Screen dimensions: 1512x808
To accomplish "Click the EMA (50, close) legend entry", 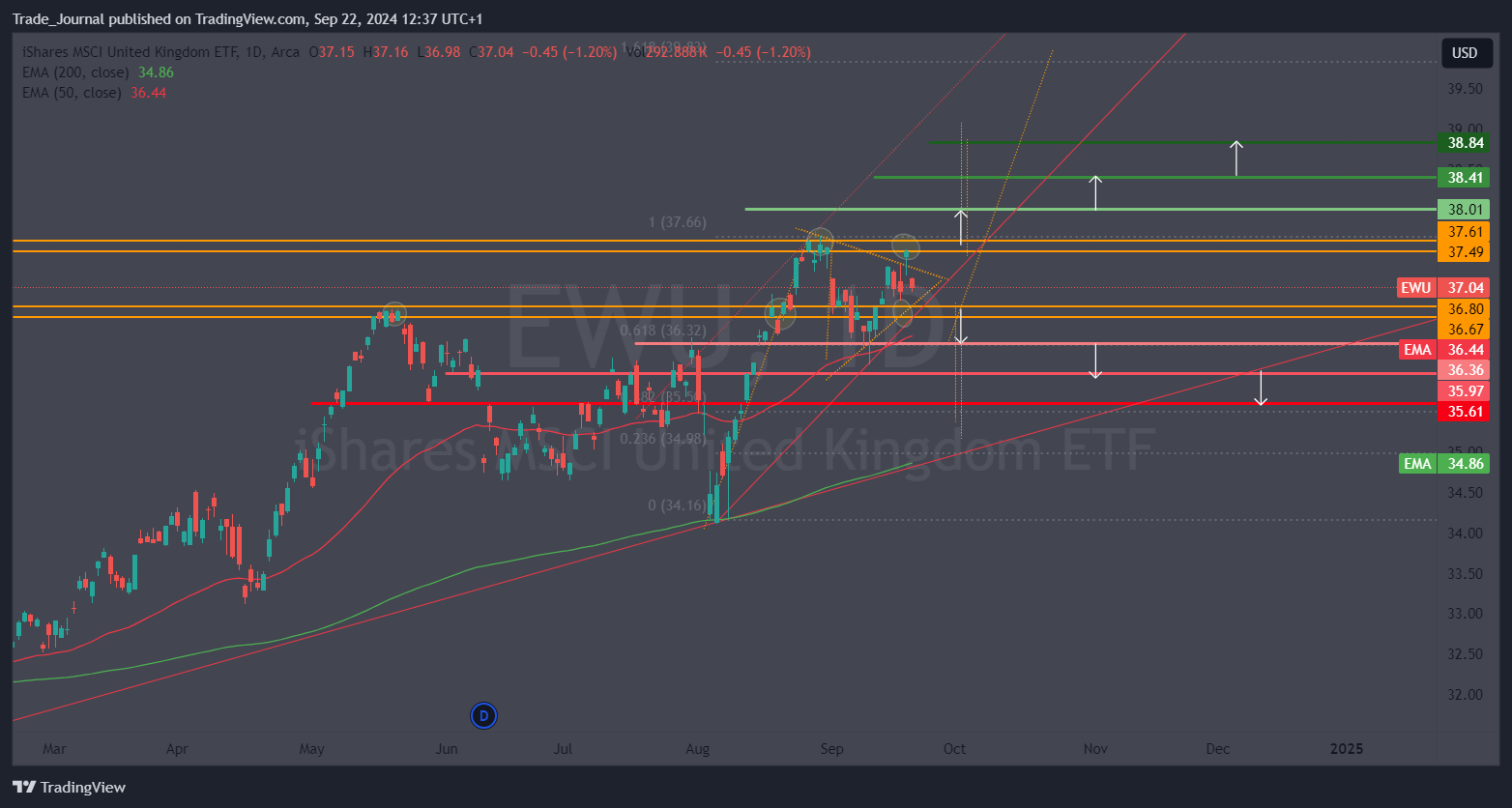I will (72, 93).
